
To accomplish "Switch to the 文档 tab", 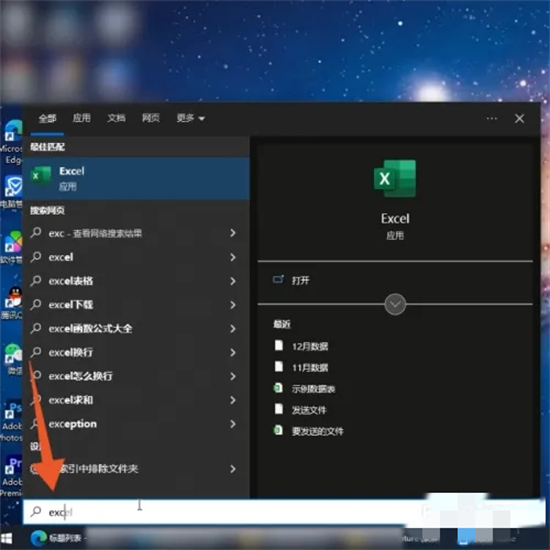I will (116, 118).
